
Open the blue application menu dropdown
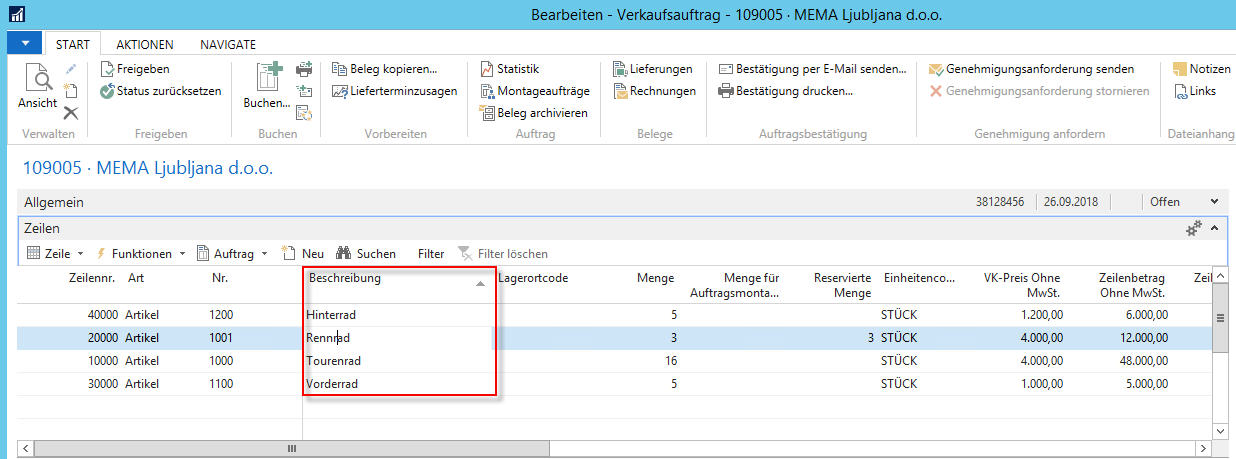point(24,44)
